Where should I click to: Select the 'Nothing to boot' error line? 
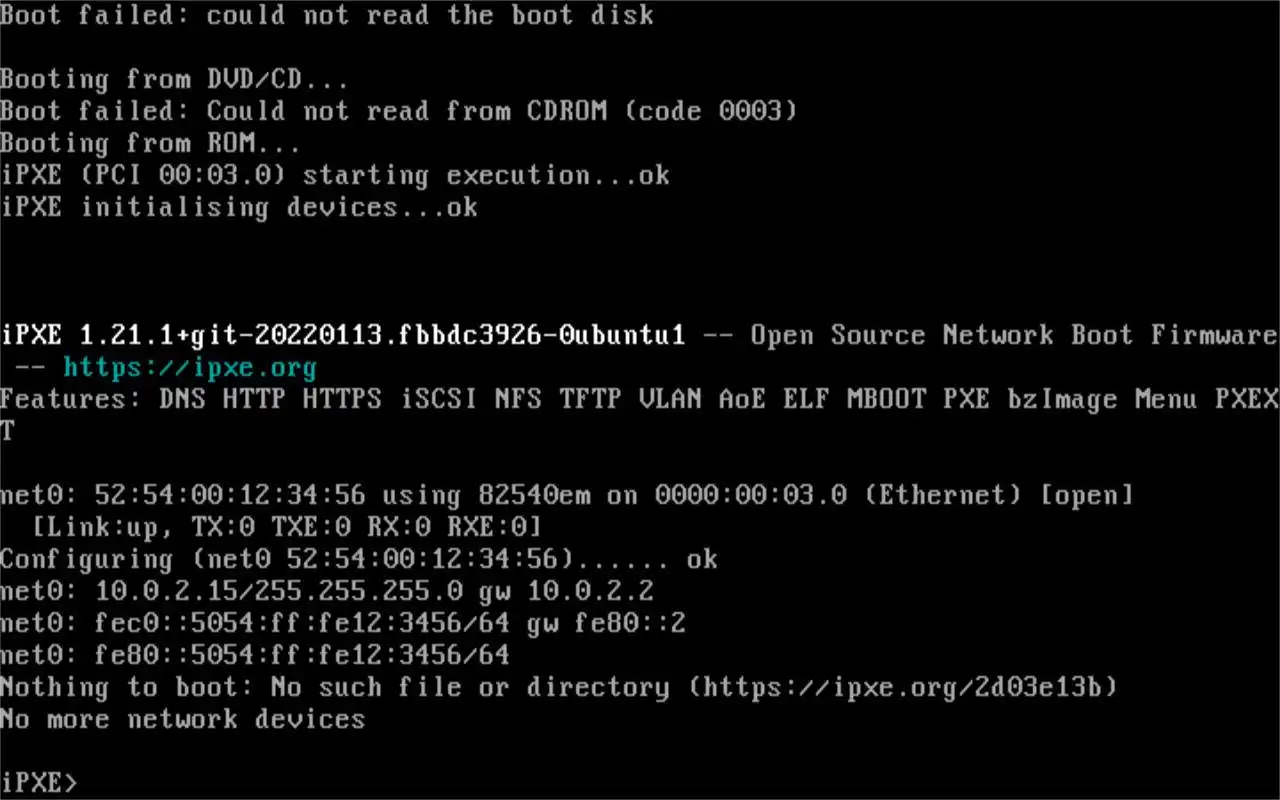pyautogui.click(x=560, y=687)
